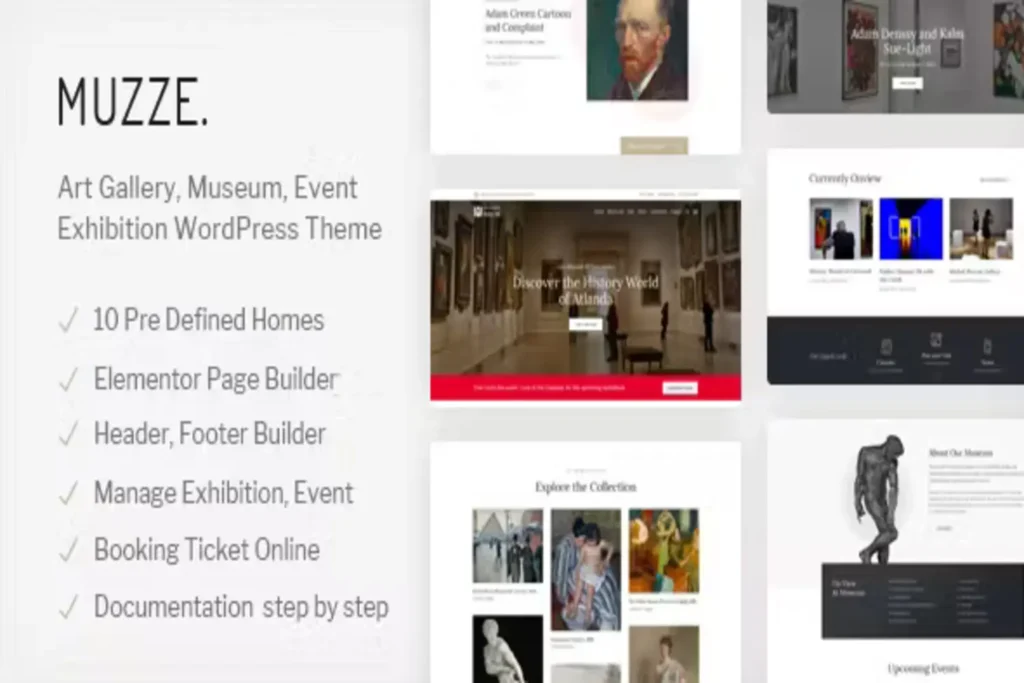Open the rainy Paris street painting thumbnail
Screen dimensions: 1024x683
507,545
